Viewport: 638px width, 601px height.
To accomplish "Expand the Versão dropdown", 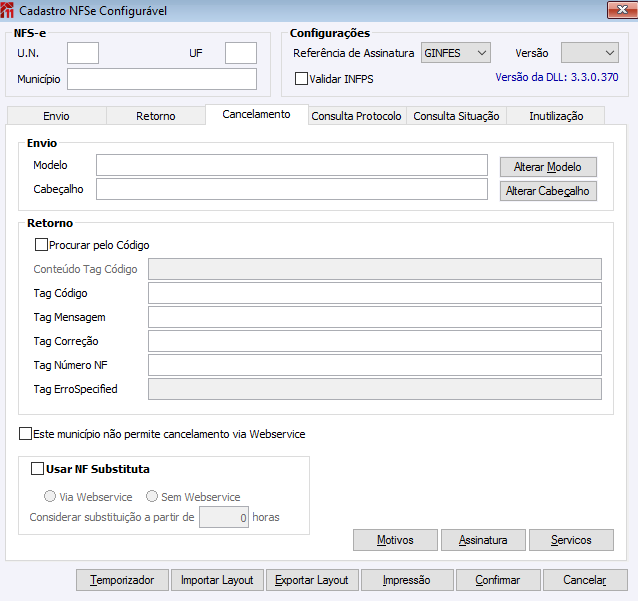I will [590, 53].
